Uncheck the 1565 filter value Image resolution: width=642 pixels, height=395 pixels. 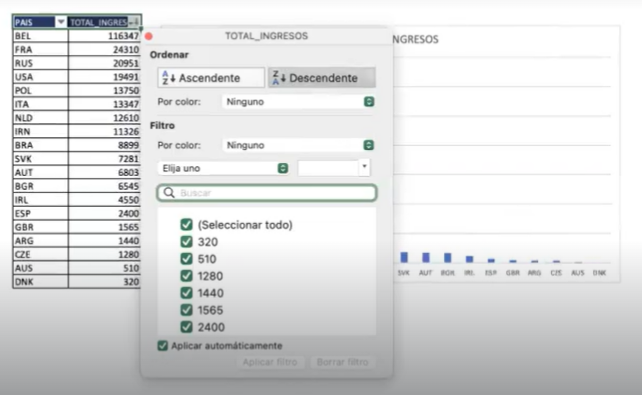[186, 310]
